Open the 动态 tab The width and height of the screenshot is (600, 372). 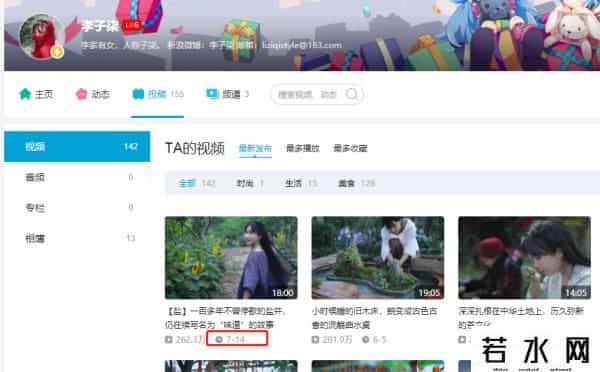click(93, 94)
